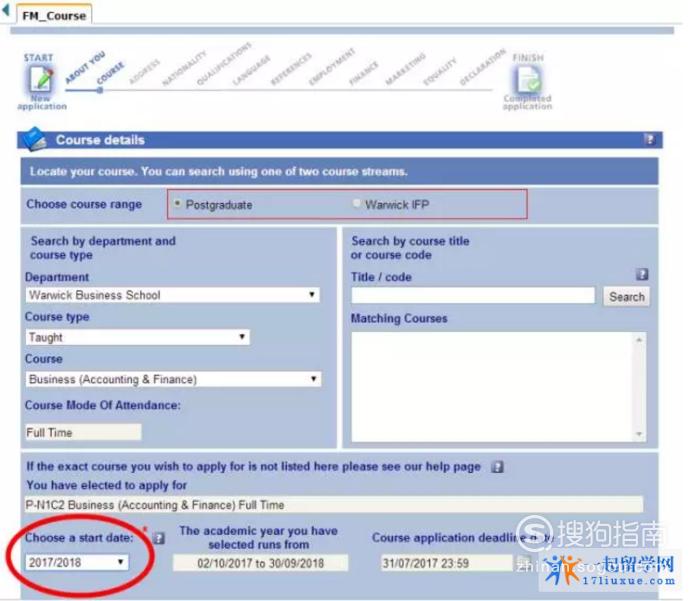Click inside the Matching Courses list box
The image size is (692, 601).
pos(493,387)
